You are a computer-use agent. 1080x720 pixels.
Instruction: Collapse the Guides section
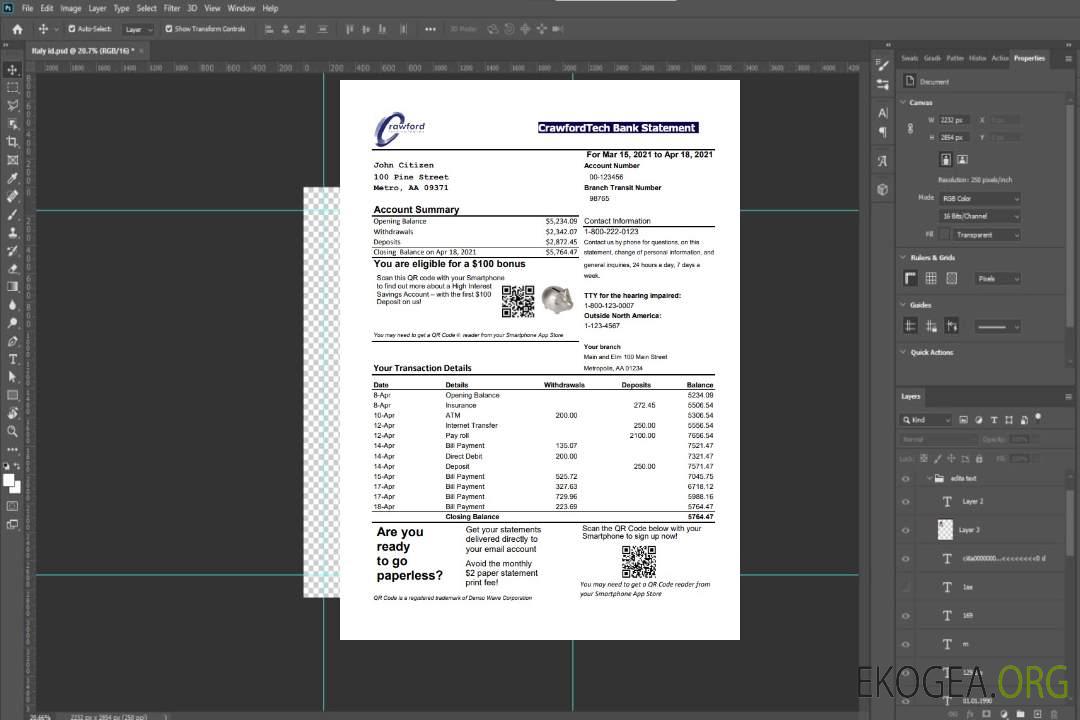[x=903, y=305]
